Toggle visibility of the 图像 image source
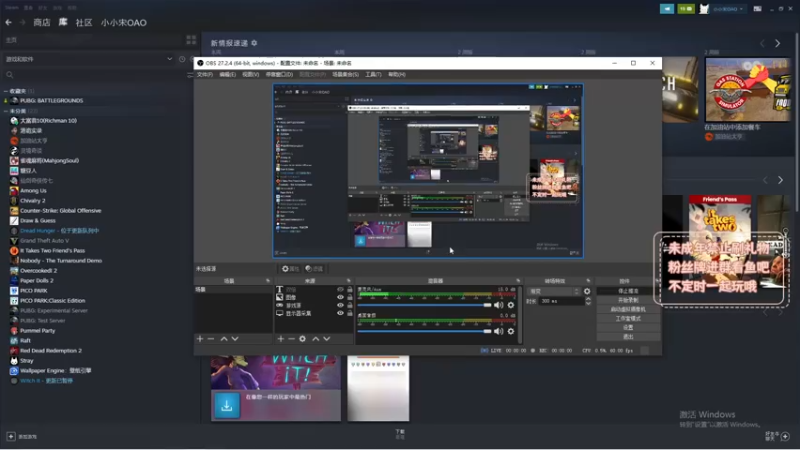 340,297
